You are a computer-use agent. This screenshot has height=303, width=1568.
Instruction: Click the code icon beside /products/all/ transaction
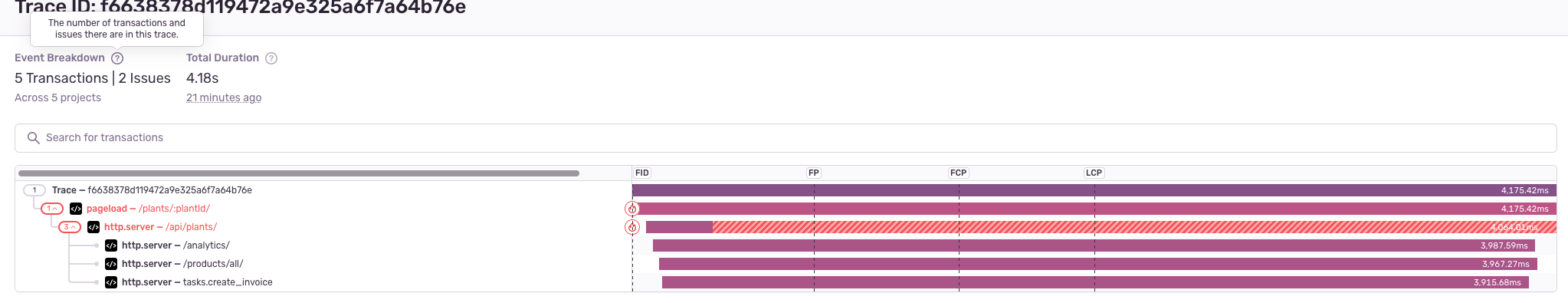(x=111, y=264)
